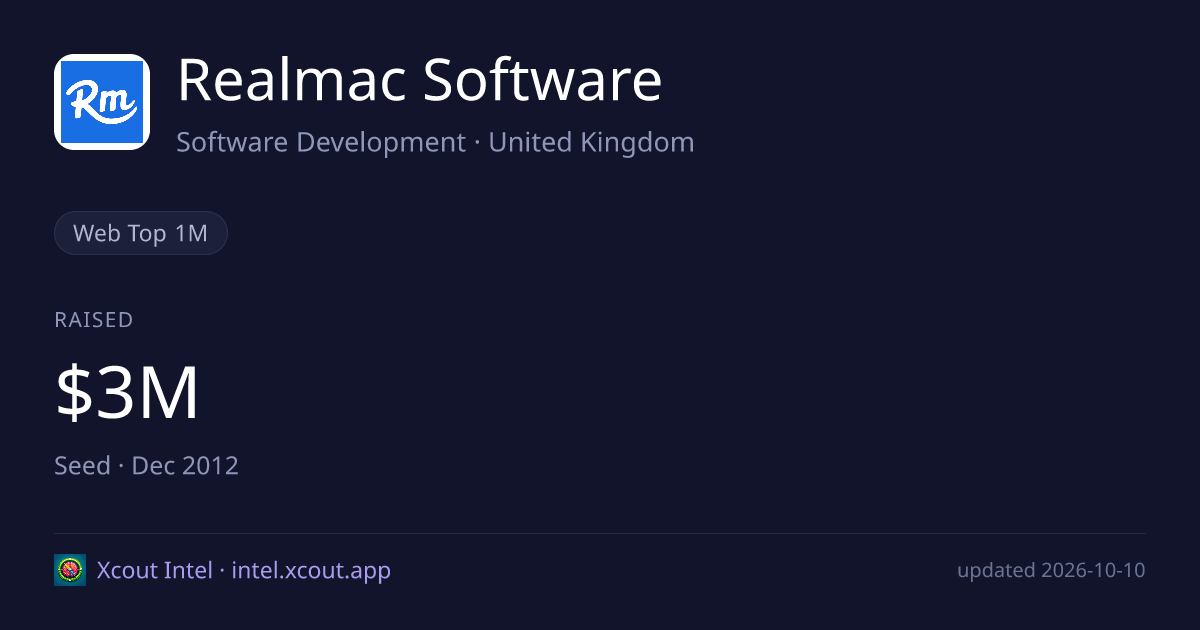
Task: Click the RAISED label
Action: click(x=94, y=320)
